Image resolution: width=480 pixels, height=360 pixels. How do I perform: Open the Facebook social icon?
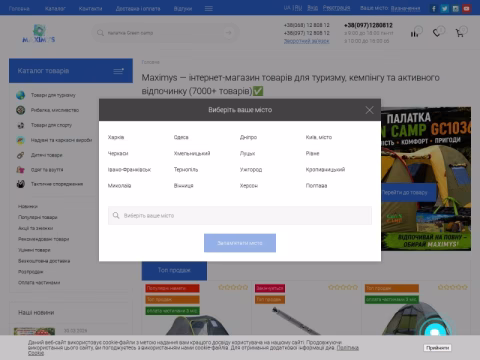coord(434,9)
